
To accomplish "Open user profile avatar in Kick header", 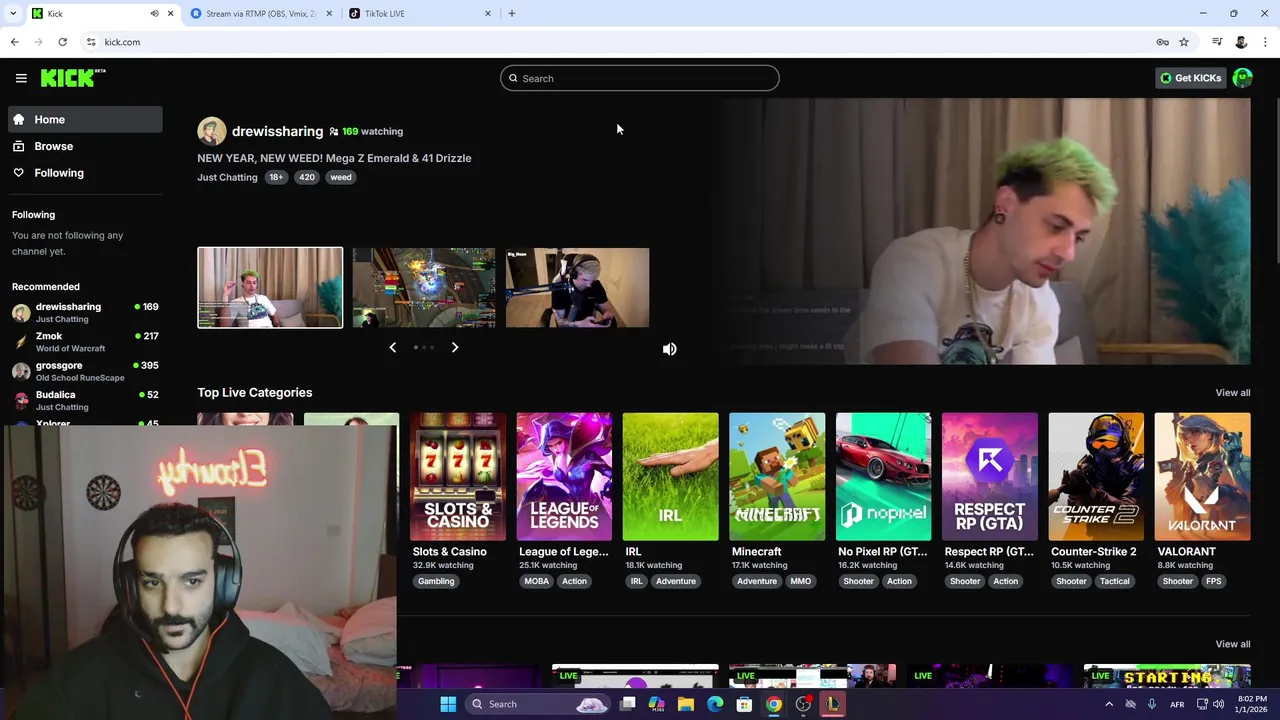I will 1243,78.
